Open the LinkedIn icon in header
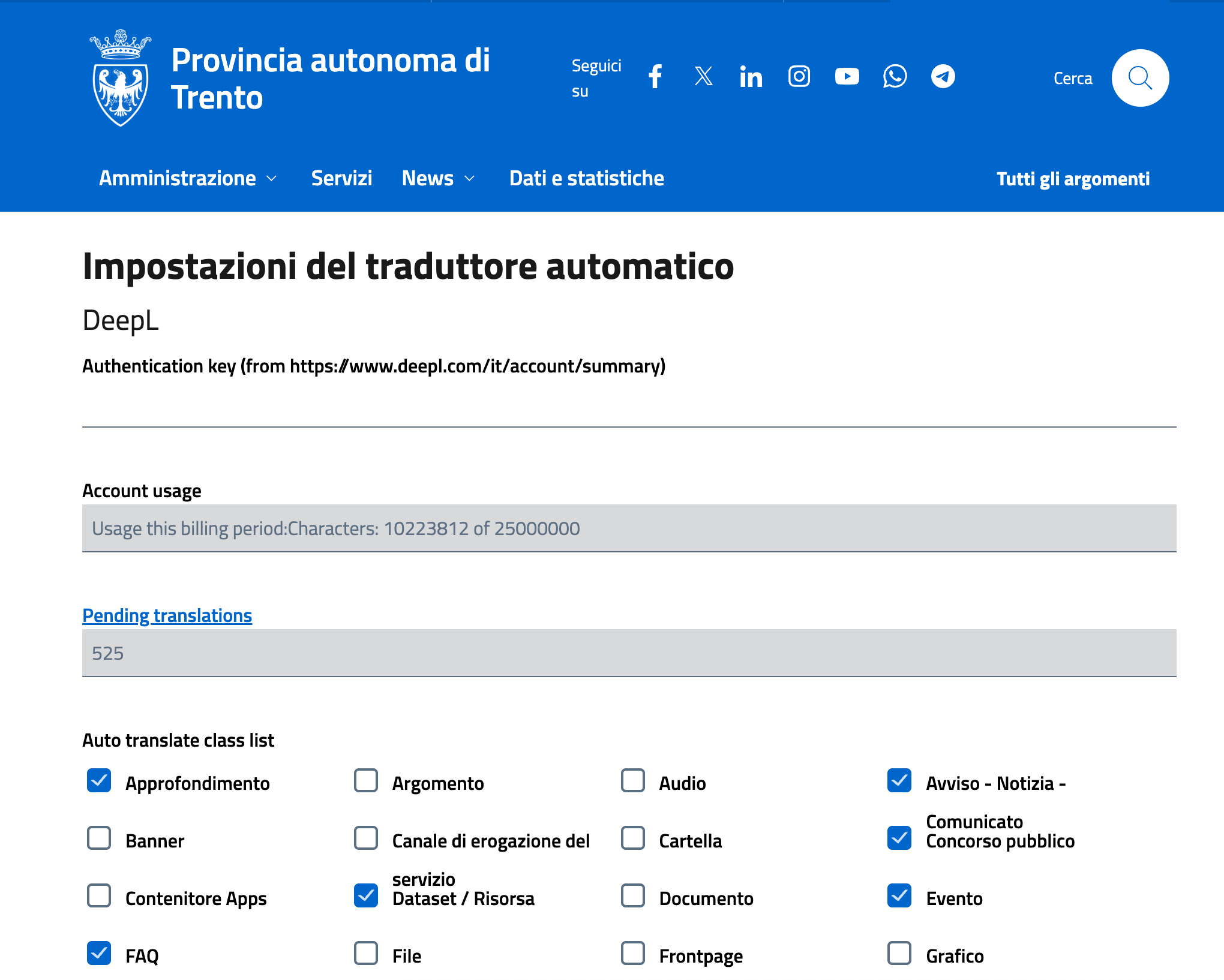The height and width of the screenshot is (980, 1224). point(751,77)
